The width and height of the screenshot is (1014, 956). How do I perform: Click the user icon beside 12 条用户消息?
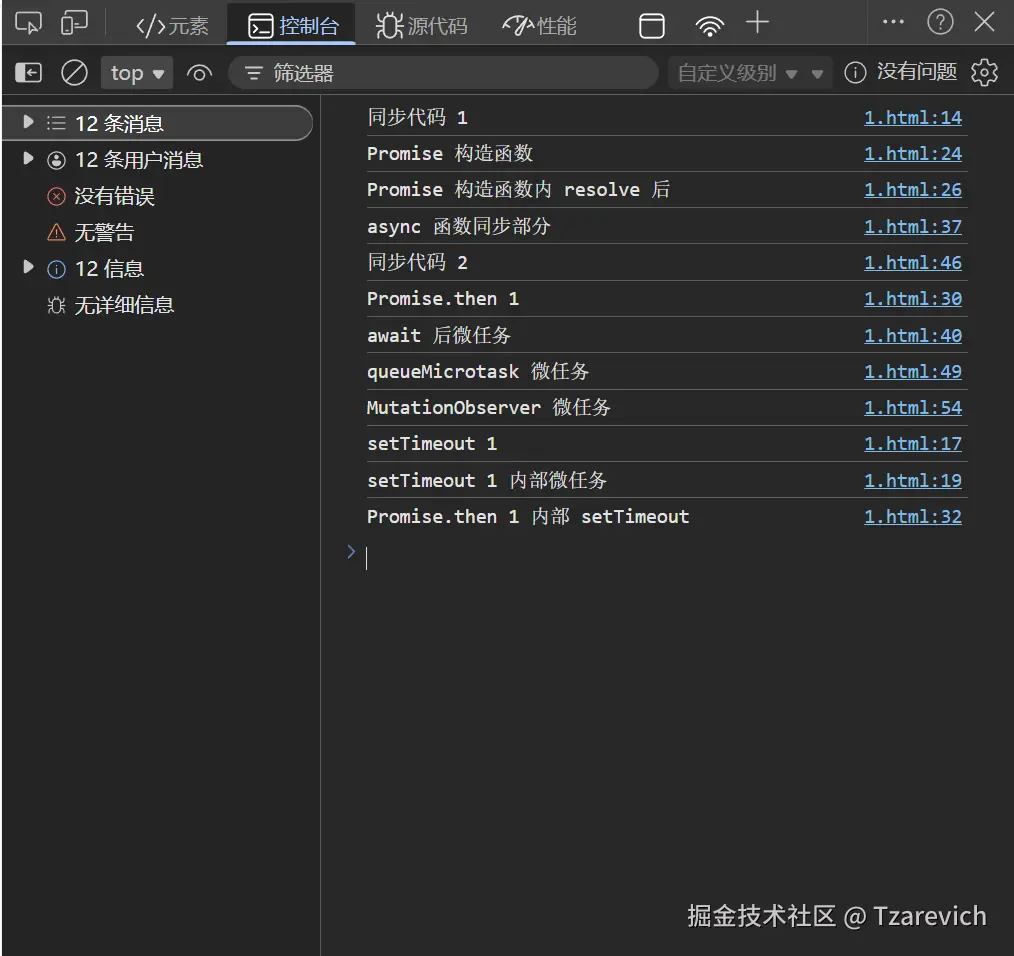pos(56,160)
